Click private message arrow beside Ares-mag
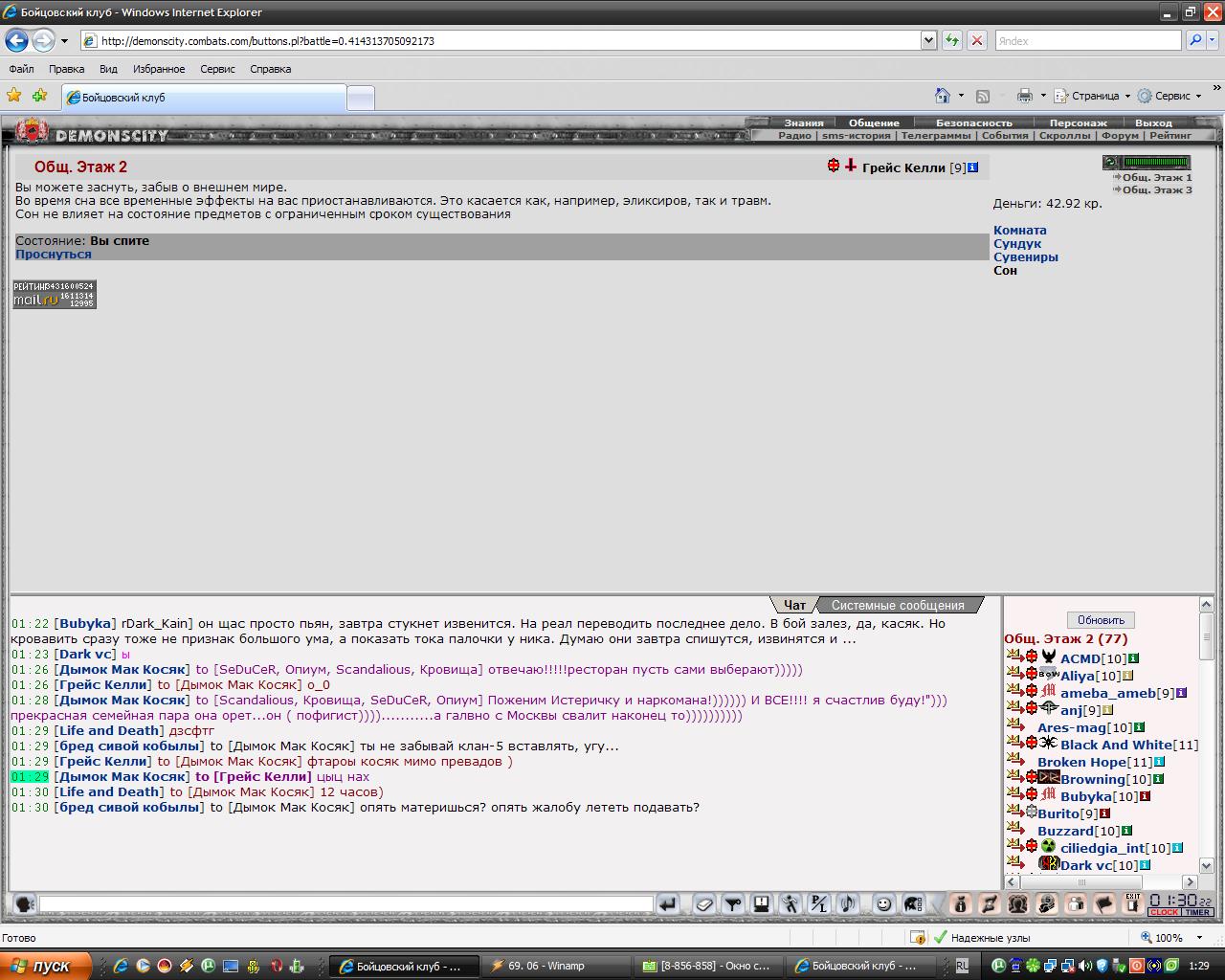This screenshot has height=980, width=1225. (1015, 725)
